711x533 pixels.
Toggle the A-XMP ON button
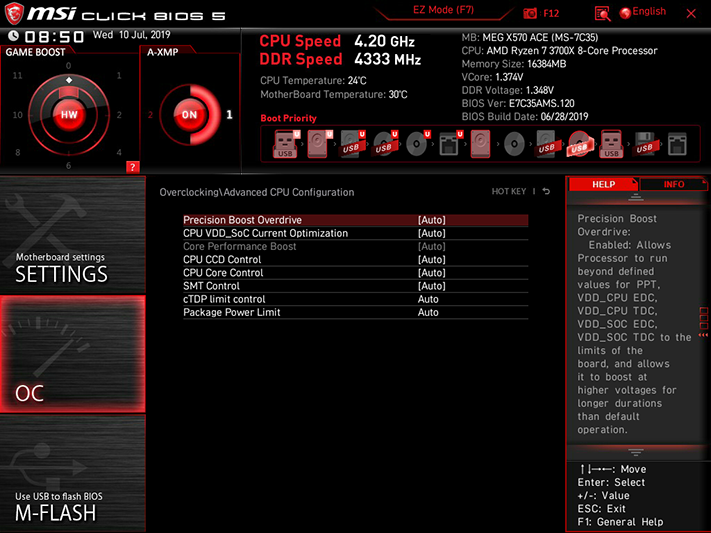(189, 115)
